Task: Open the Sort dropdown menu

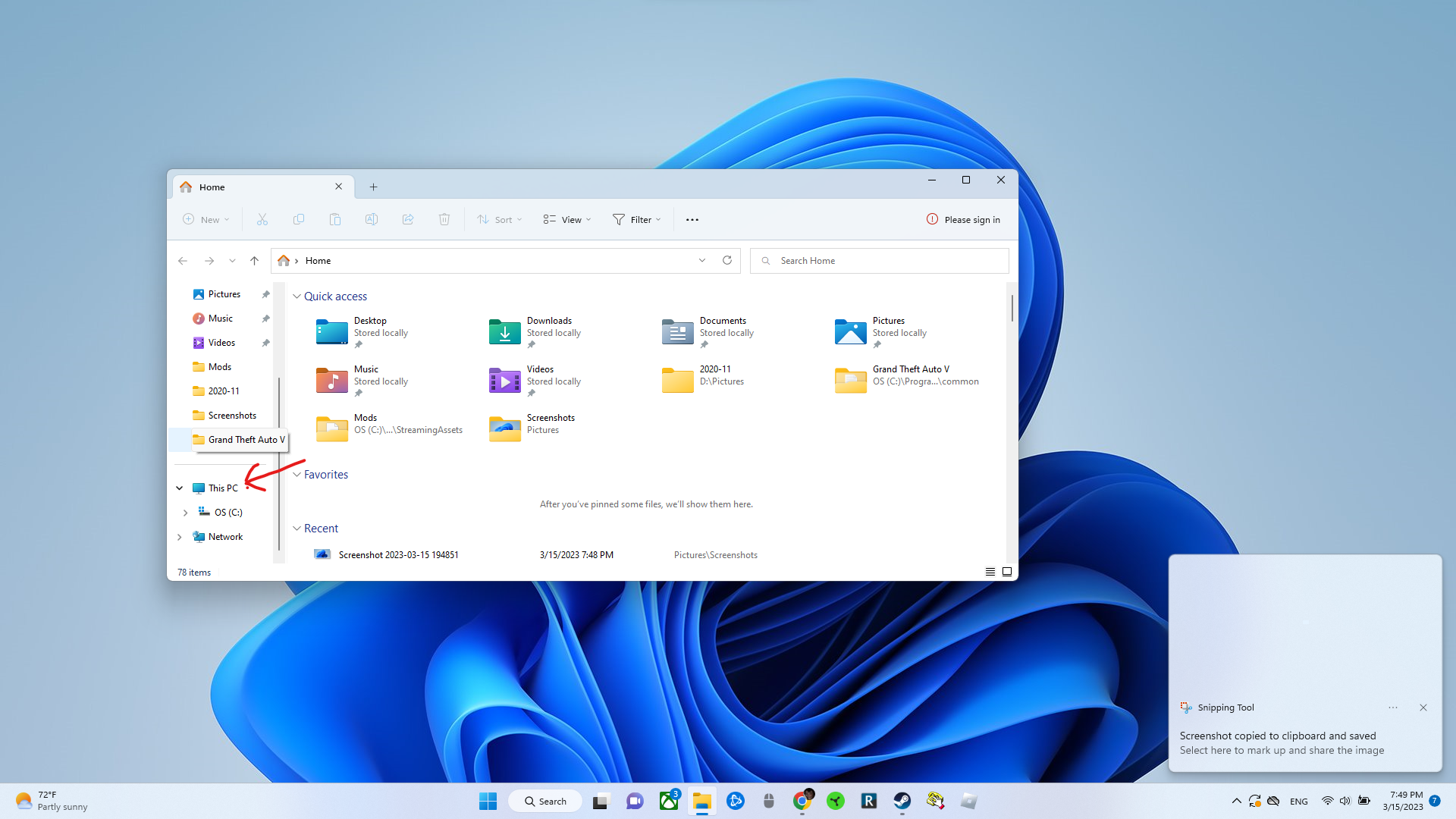Action: coord(500,219)
